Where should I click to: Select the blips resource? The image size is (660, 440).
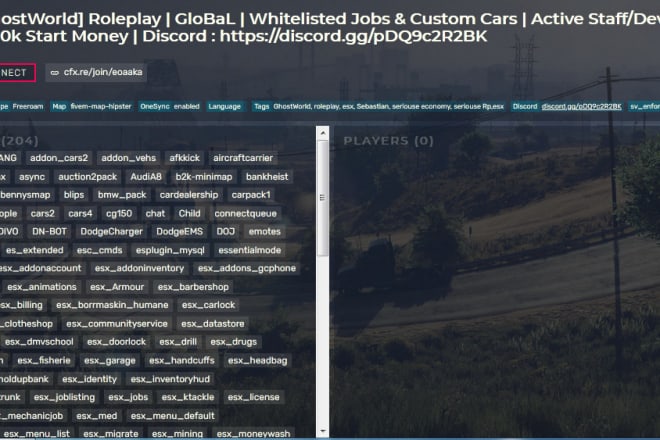pyautogui.click(x=74, y=195)
